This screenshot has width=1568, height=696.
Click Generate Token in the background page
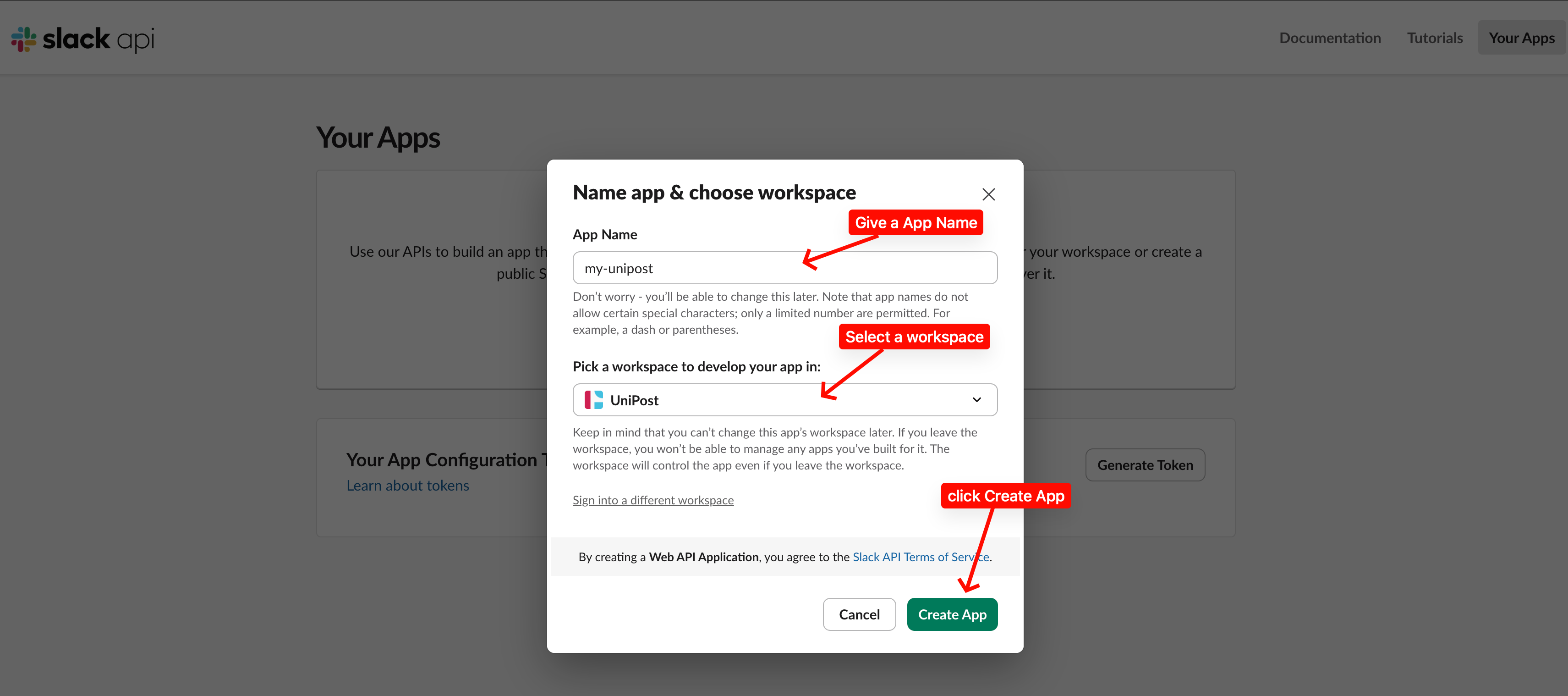(x=1145, y=465)
